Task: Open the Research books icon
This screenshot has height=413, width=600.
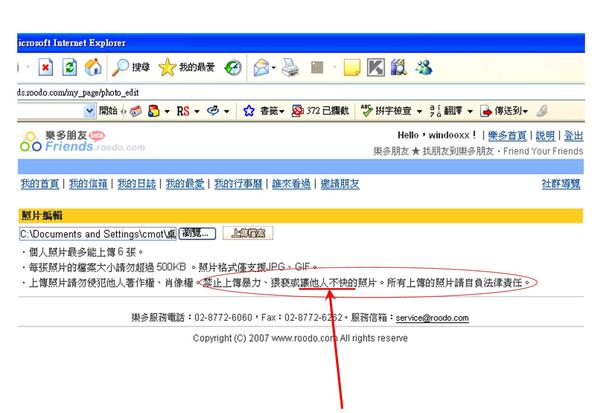Action: click(x=399, y=67)
